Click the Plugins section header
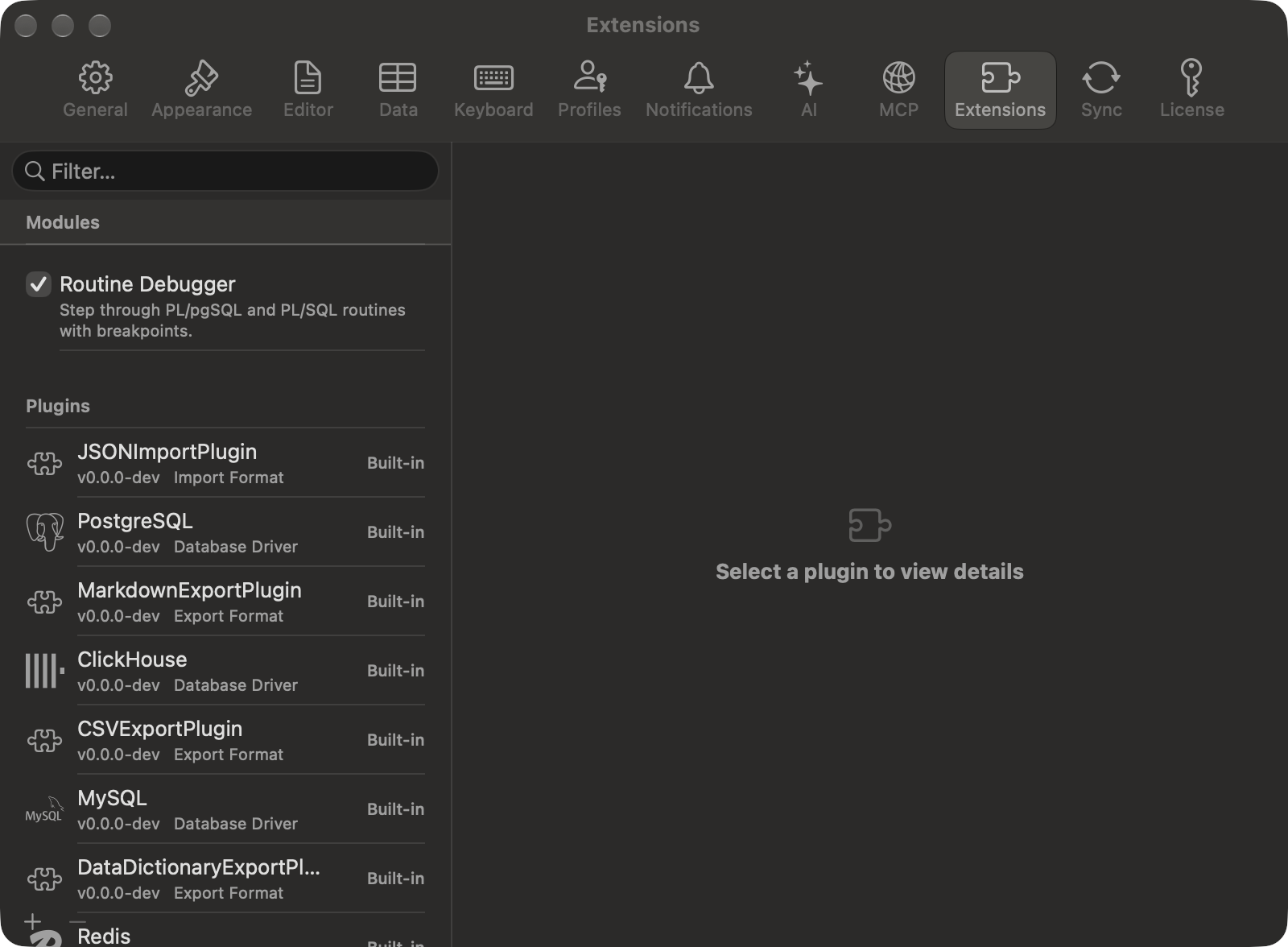The width and height of the screenshot is (1288, 947). click(x=58, y=406)
